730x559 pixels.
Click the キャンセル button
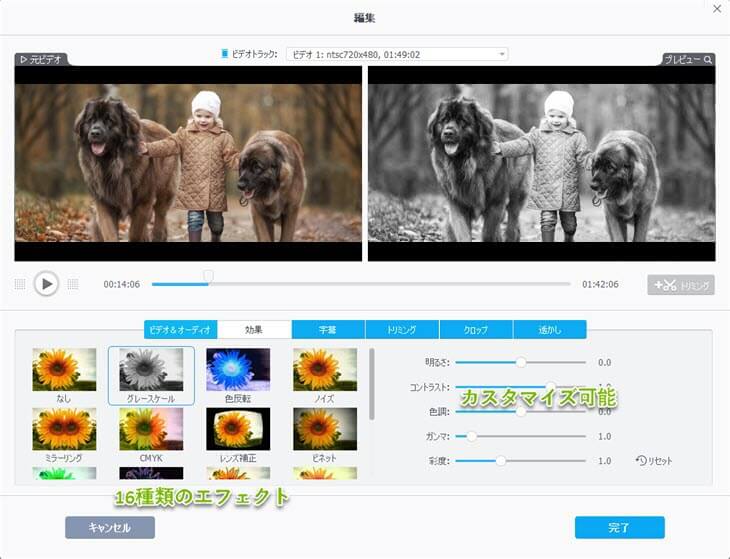(110, 527)
